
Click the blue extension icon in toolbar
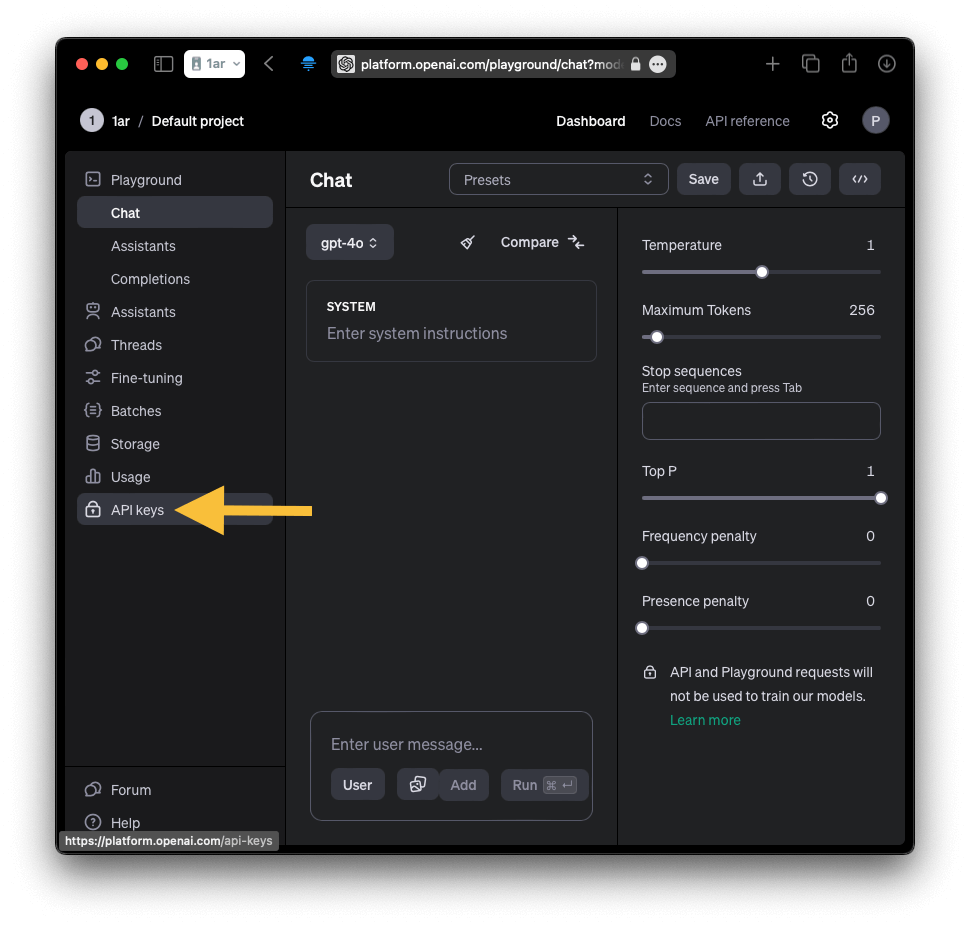click(308, 64)
